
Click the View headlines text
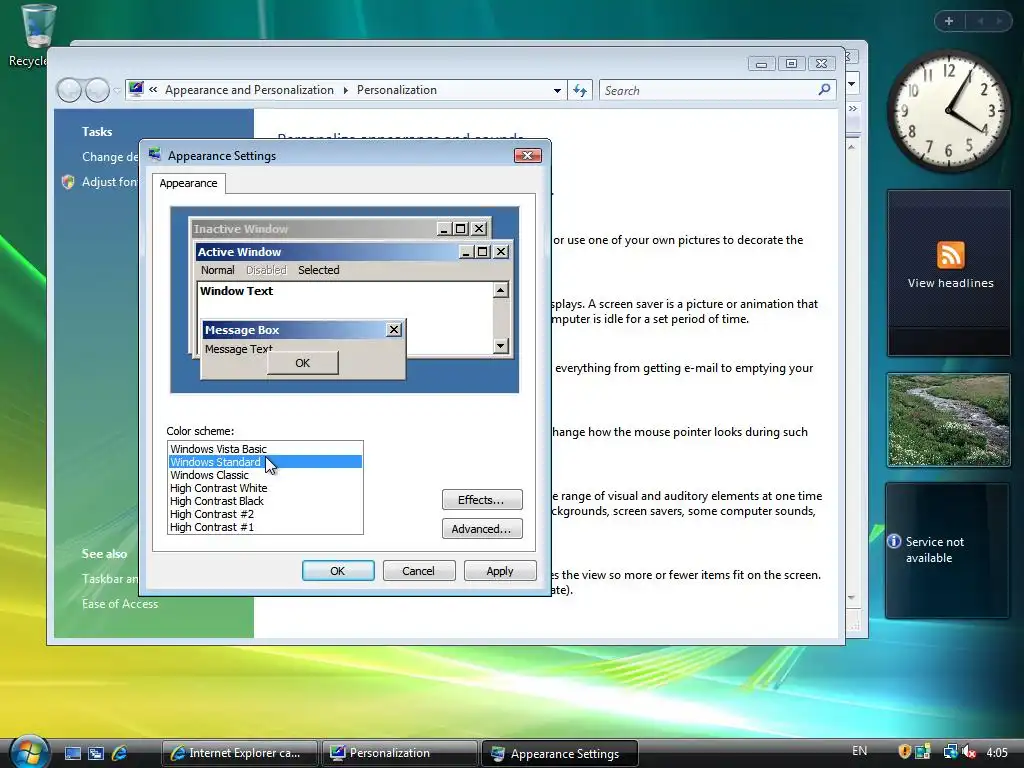pos(950,283)
